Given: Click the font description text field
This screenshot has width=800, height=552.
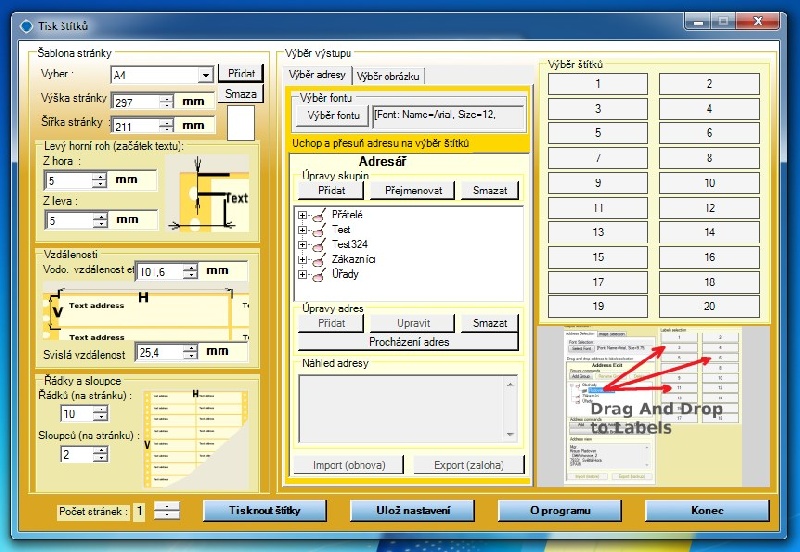Looking at the screenshot, I should (448, 117).
